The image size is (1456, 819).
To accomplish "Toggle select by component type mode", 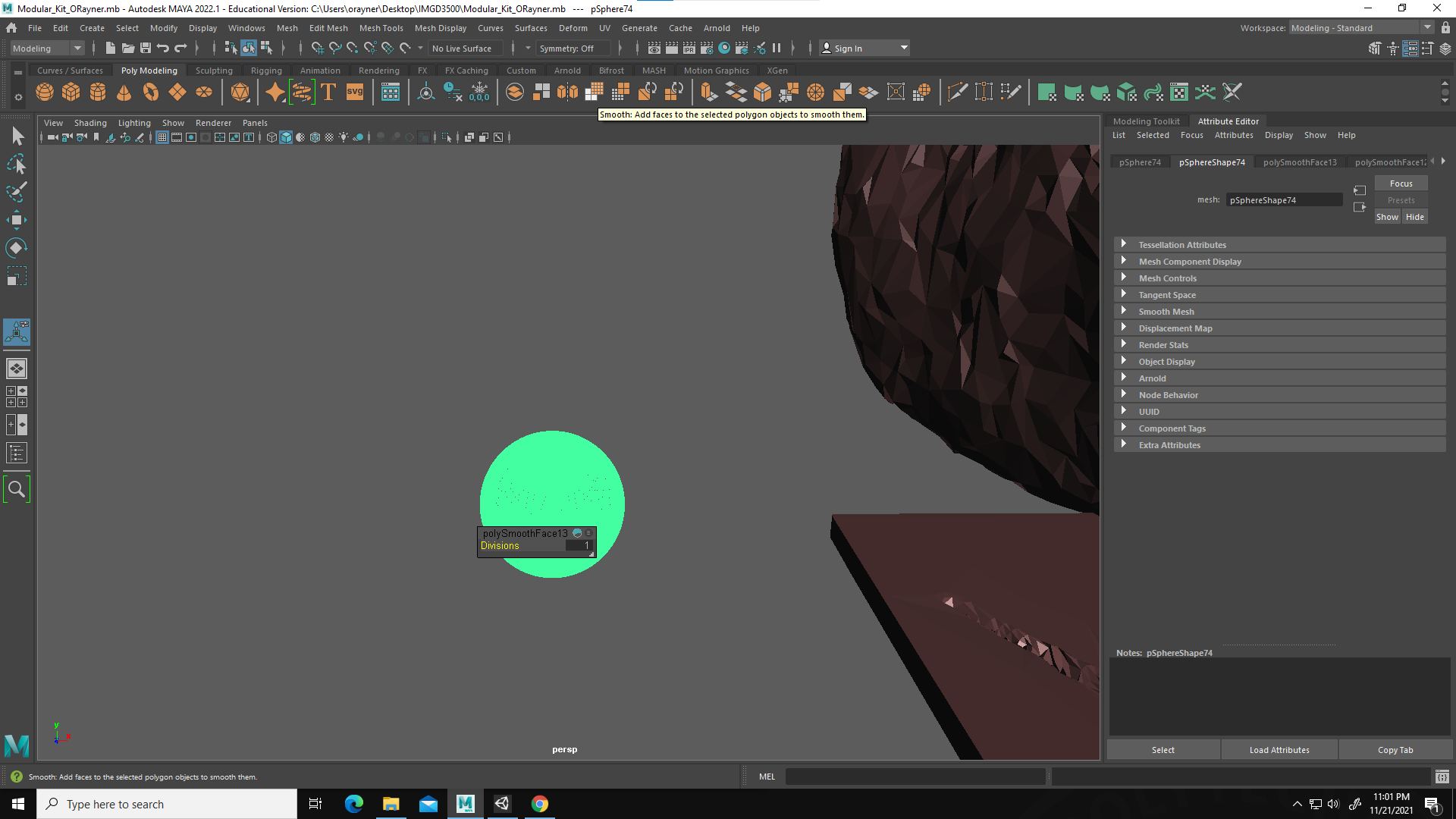I will tap(266, 48).
